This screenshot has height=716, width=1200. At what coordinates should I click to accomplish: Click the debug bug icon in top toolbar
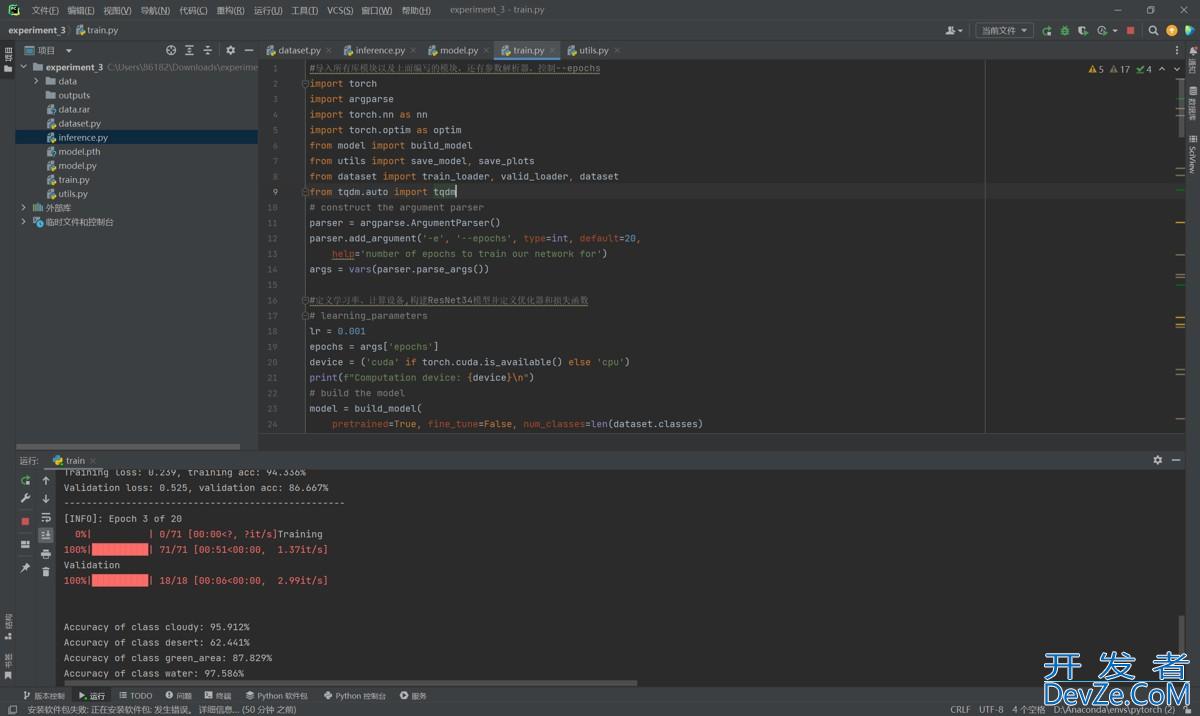[x=1065, y=31]
